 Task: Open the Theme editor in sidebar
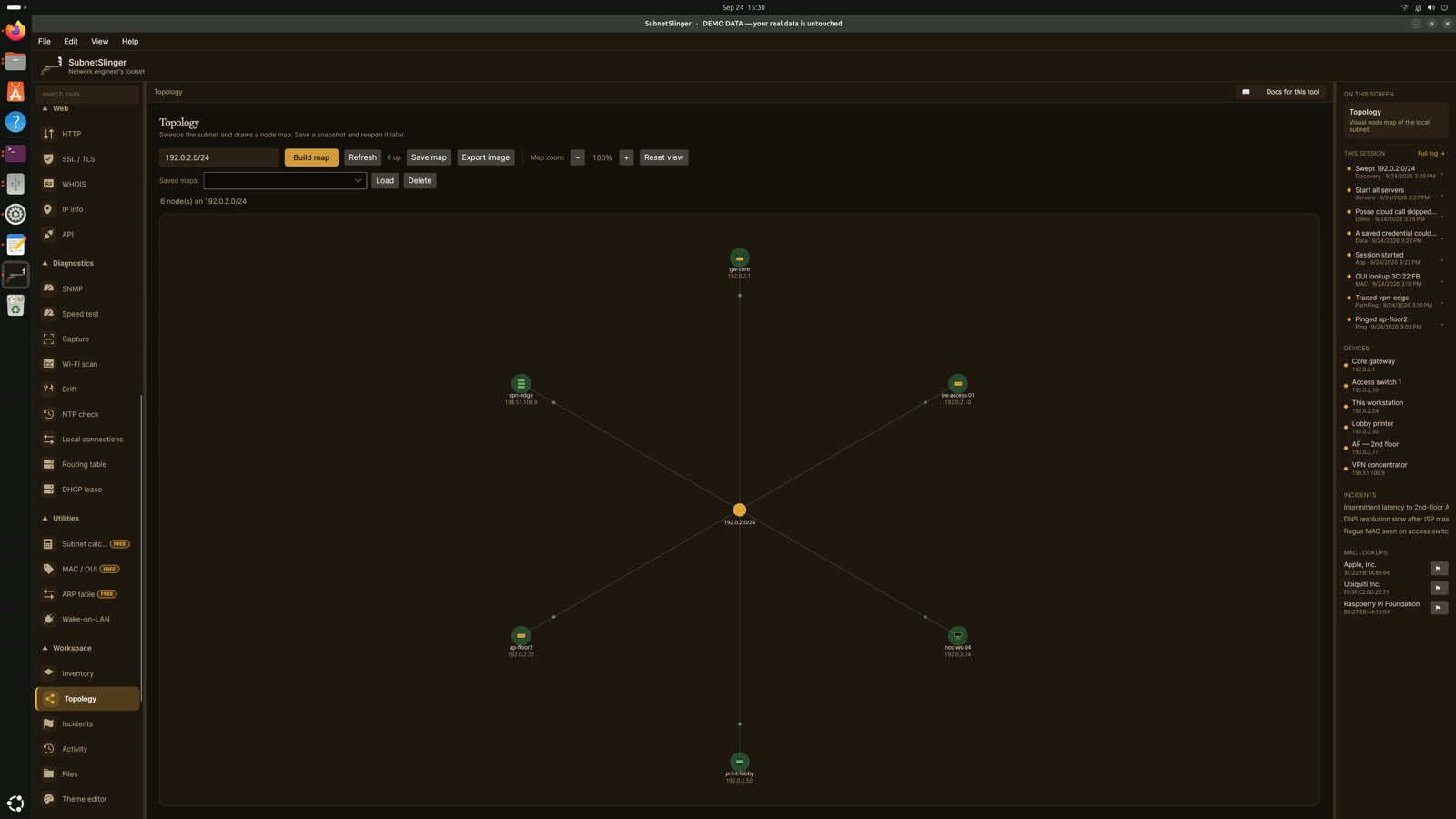(87, 799)
